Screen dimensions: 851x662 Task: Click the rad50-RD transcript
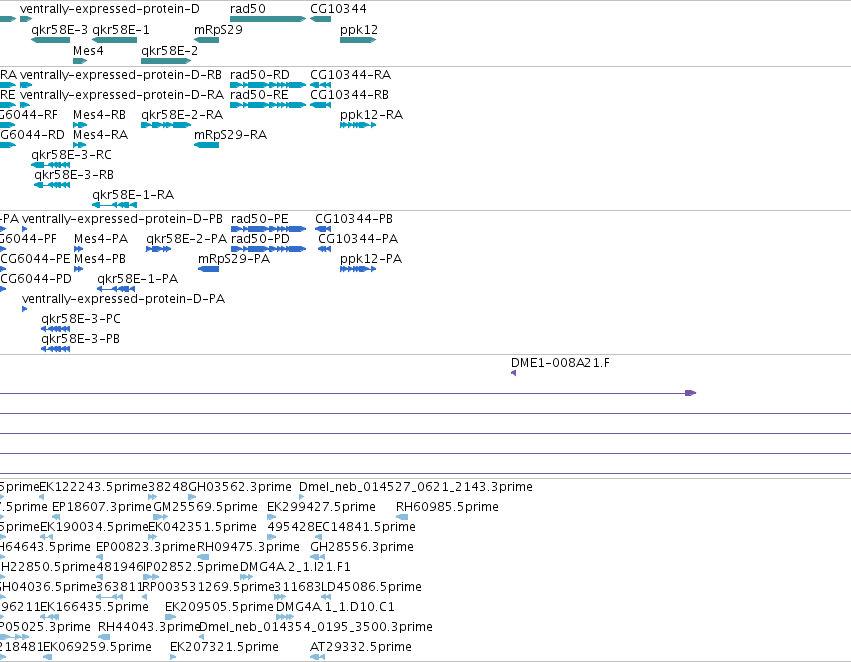268,85
